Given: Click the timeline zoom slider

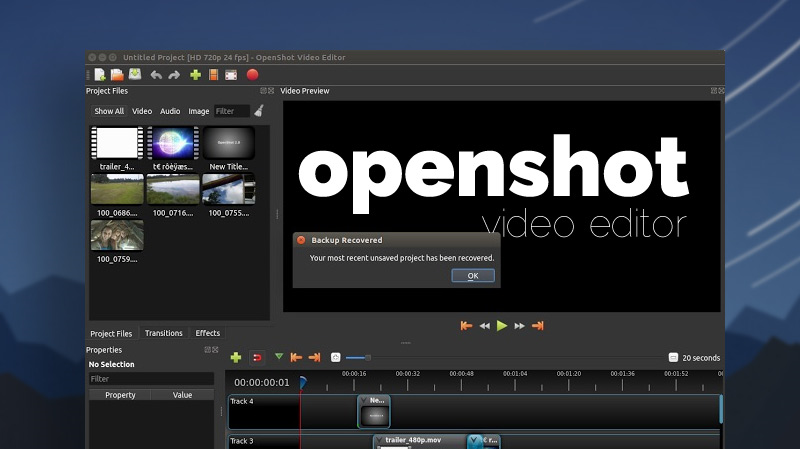Looking at the screenshot, I should click(x=368, y=357).
